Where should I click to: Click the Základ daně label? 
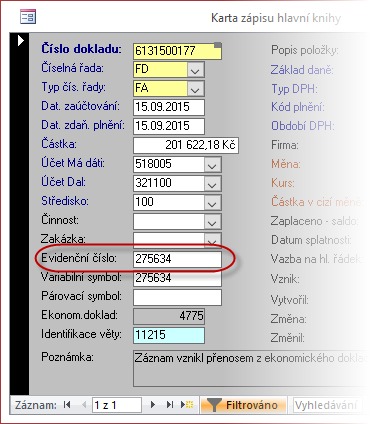(x=302, y=70)
